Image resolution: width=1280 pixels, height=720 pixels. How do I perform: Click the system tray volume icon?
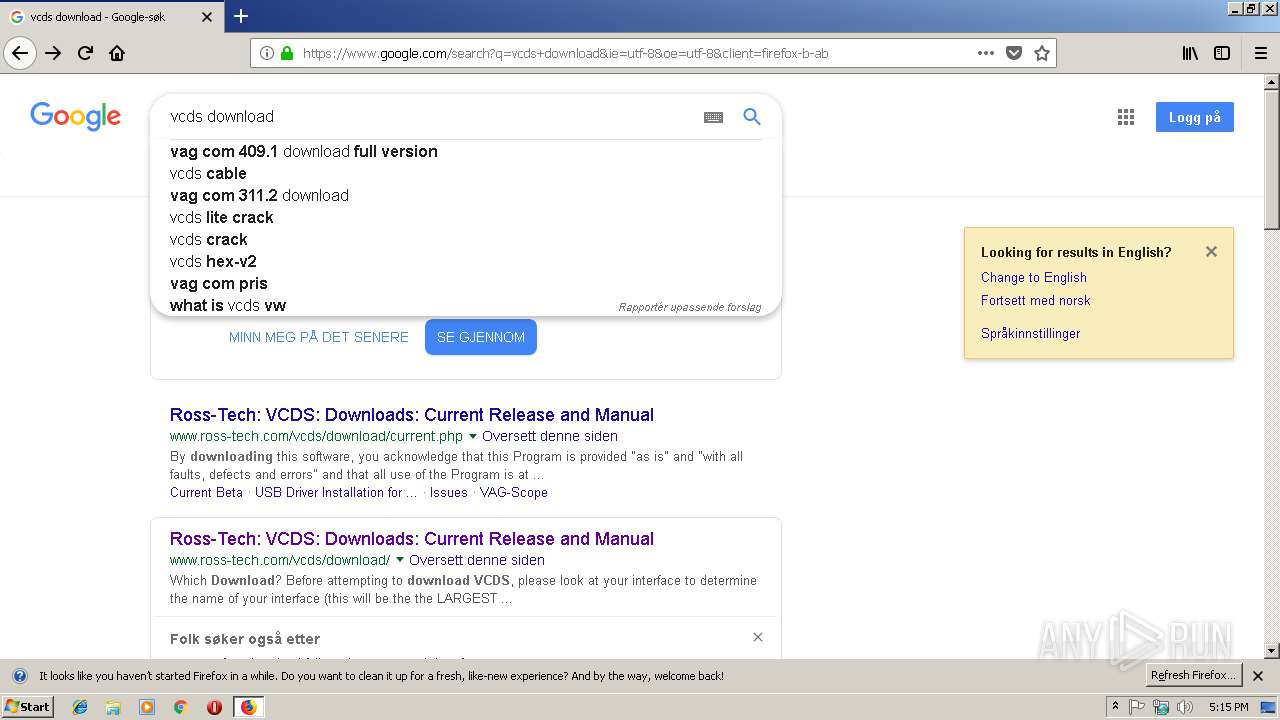(x=1185, y=707)
